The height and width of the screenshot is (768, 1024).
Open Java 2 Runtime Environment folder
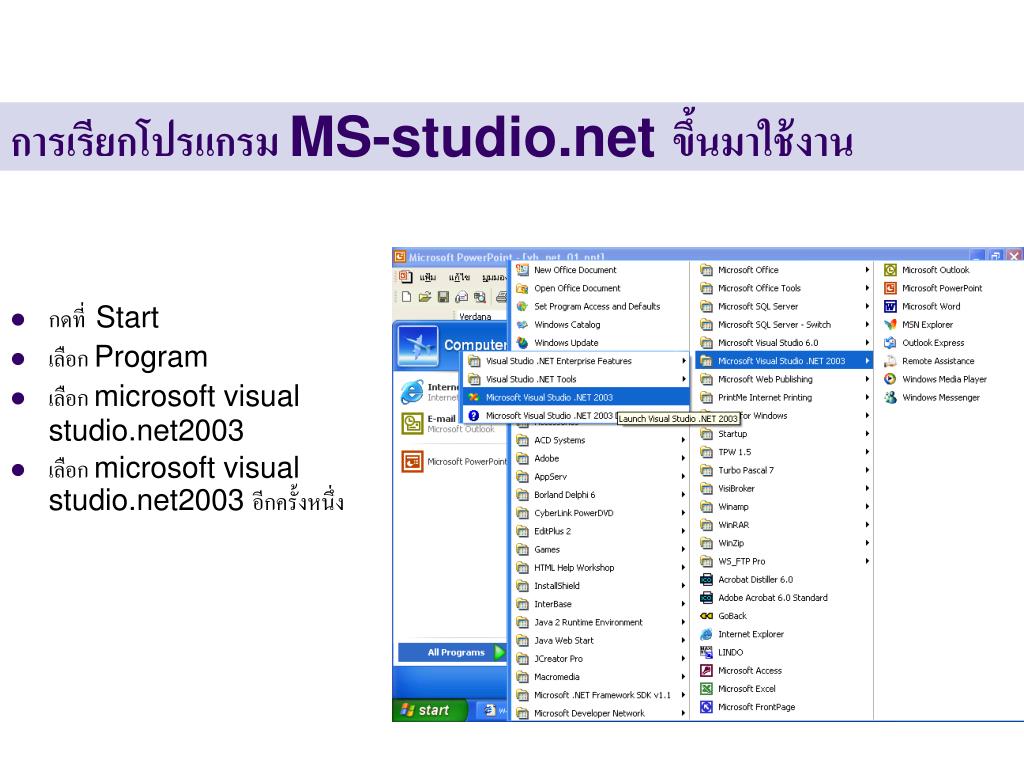click(x=601, y=622)
